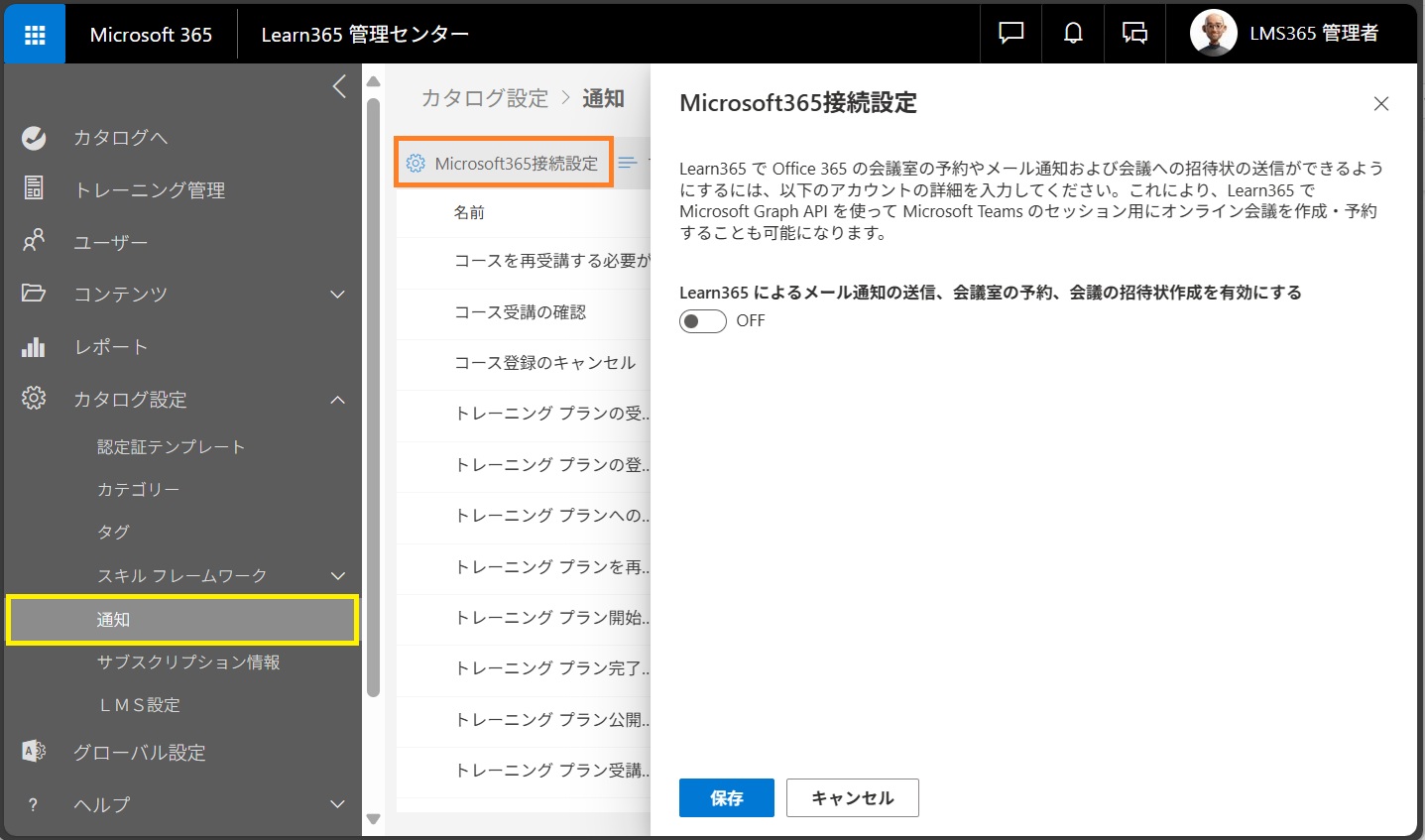Select the 通知 submenu item
Viewport: 1425px width, 840px height.
(x=182, y=620)
